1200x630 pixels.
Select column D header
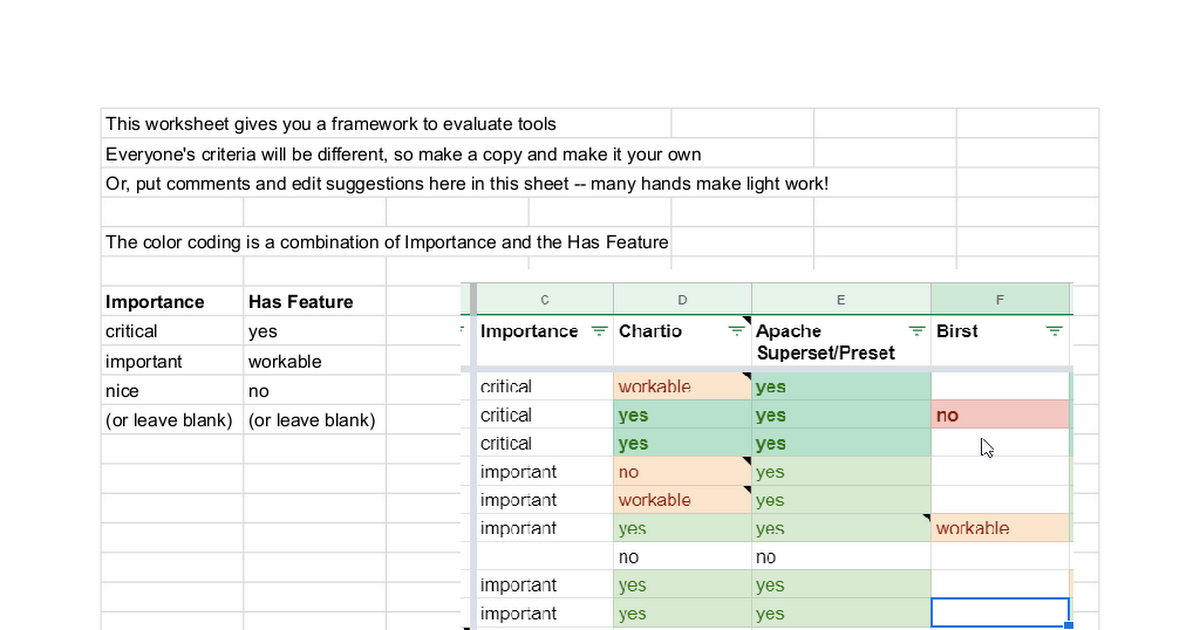[x=682, y=299]
